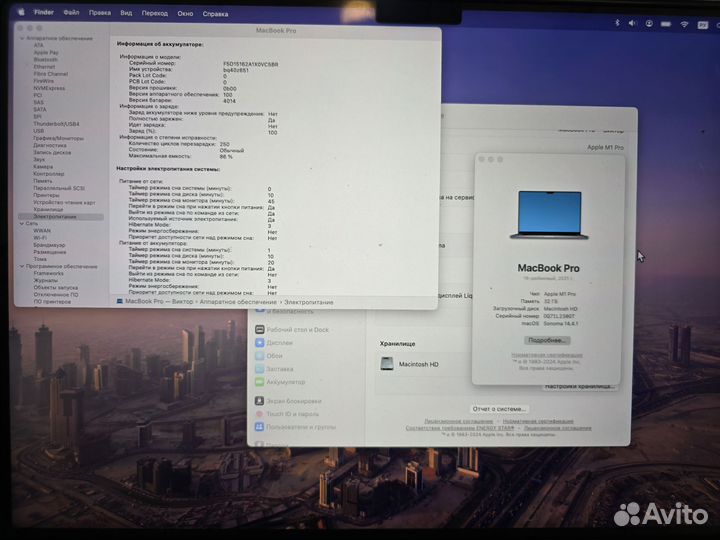The image size is (720, 540).
Task: Select Thunderbolt/USB4 in sidebar
Action: (x=56, y=124)
